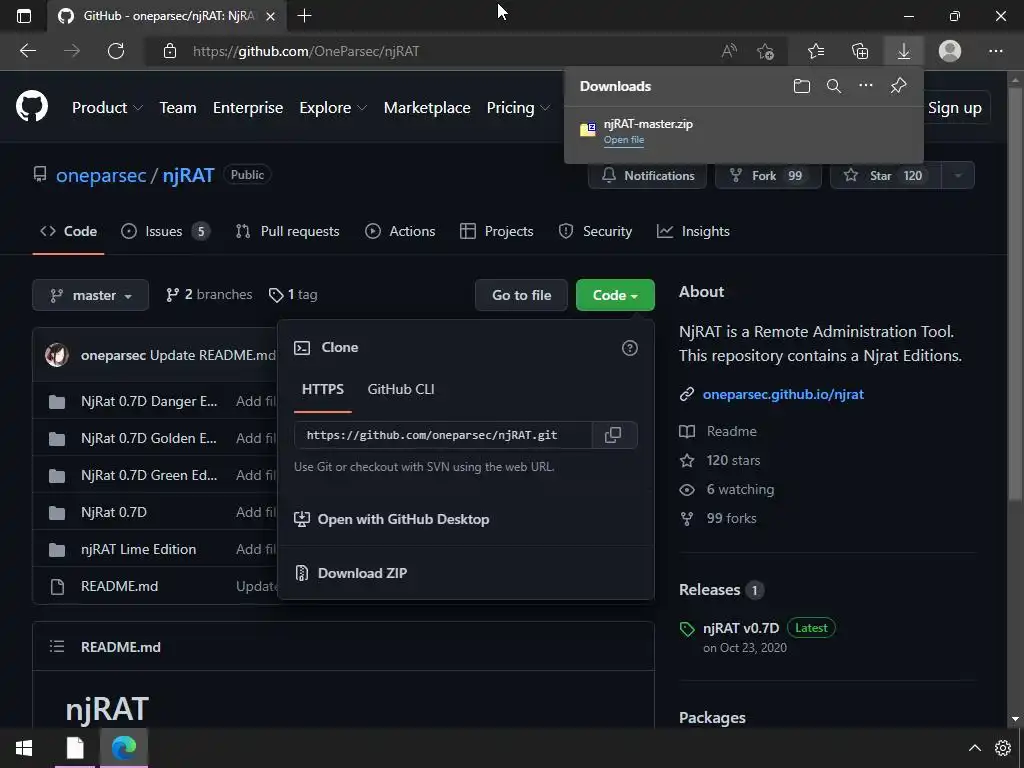This screenshot has height=768, width=1024.
Task: Reload the page with the refresh icon
Action: [116, 51]
